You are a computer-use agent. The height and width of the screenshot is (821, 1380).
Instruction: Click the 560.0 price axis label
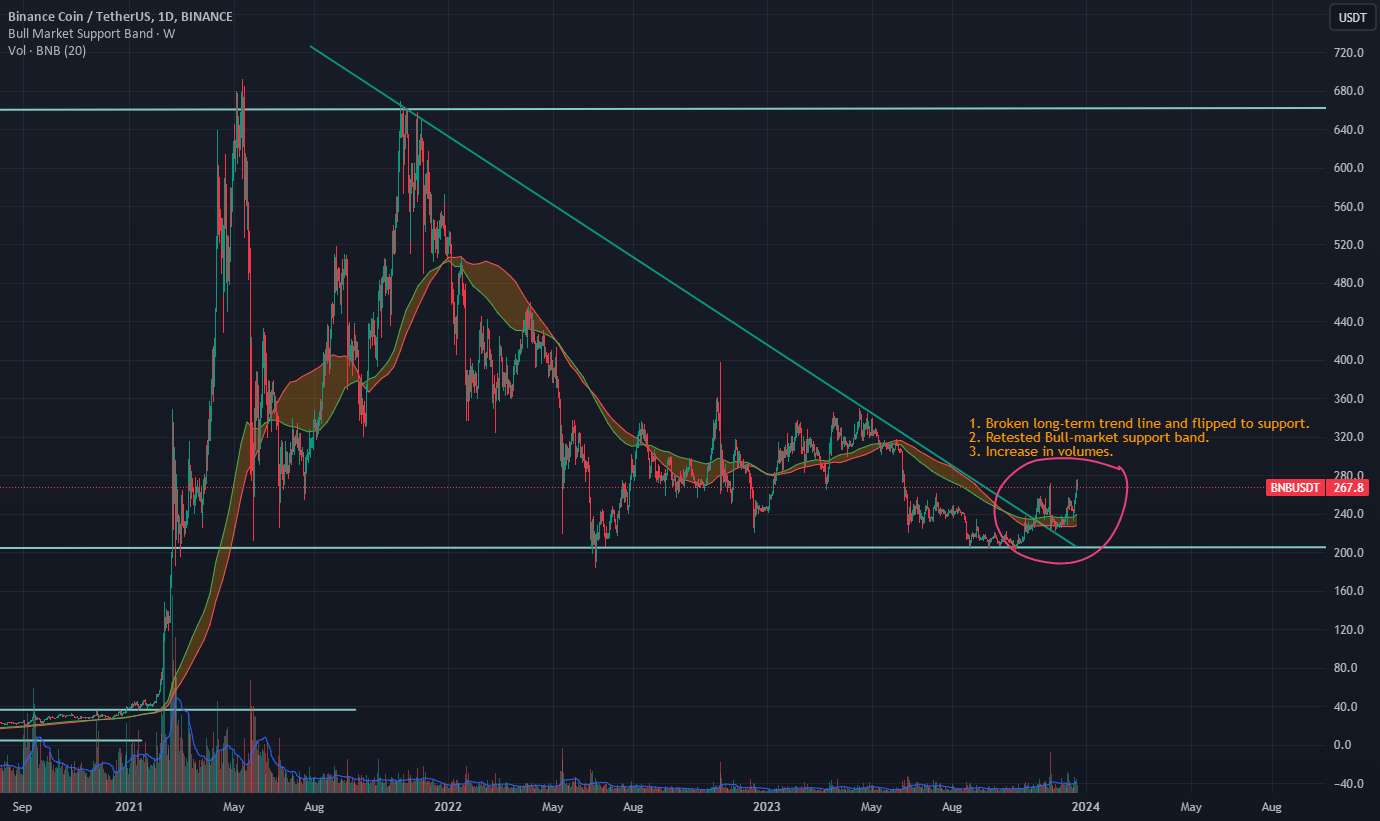pyautogui.click(x=1350, y=206)
